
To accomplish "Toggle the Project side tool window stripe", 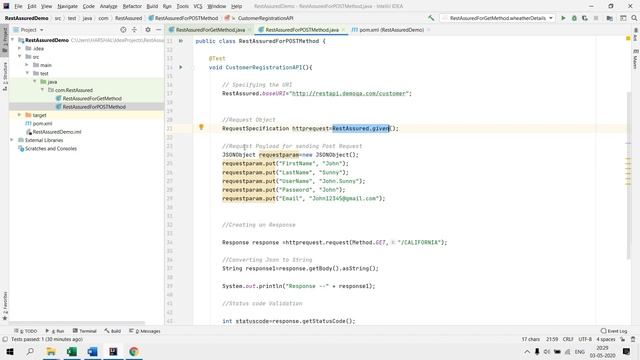I will [5, 39].
